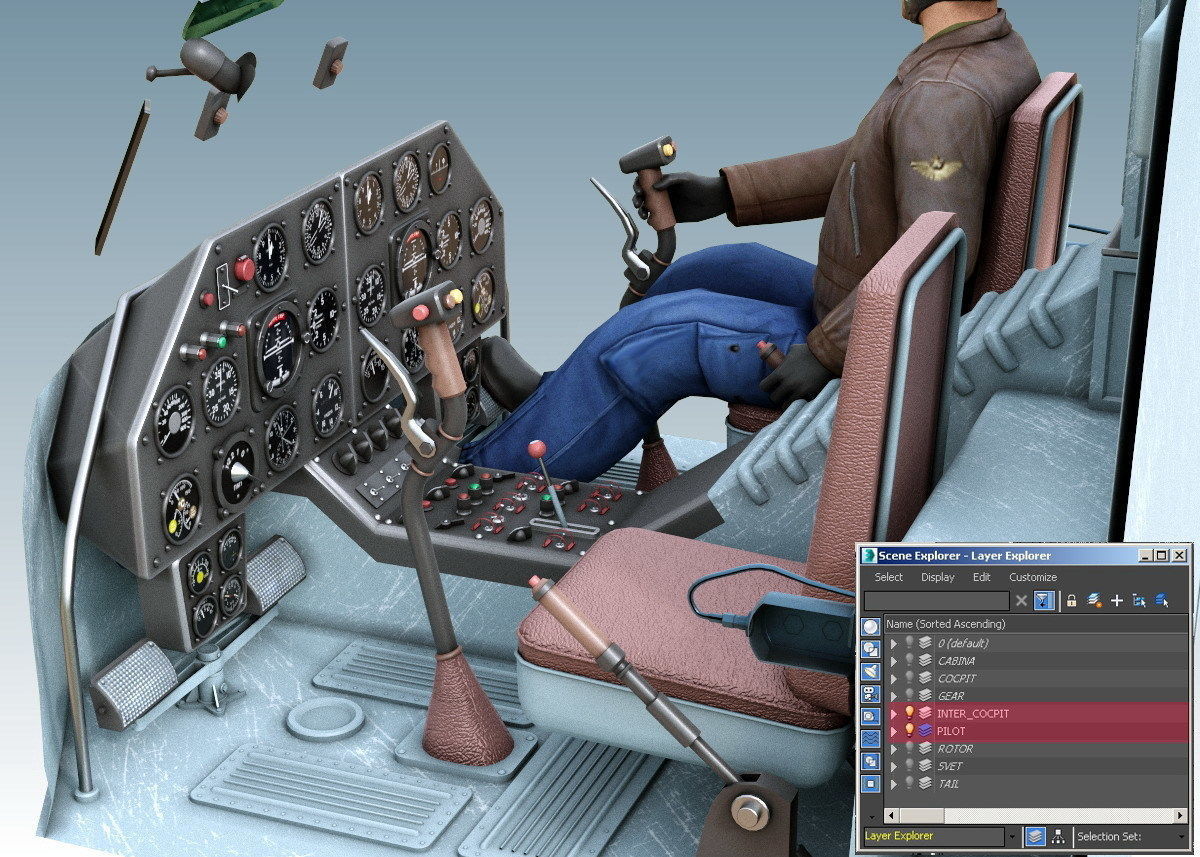Click the layer stack icon of SVET
Screen dimensions: 1200x857
[x=925, y=766]
